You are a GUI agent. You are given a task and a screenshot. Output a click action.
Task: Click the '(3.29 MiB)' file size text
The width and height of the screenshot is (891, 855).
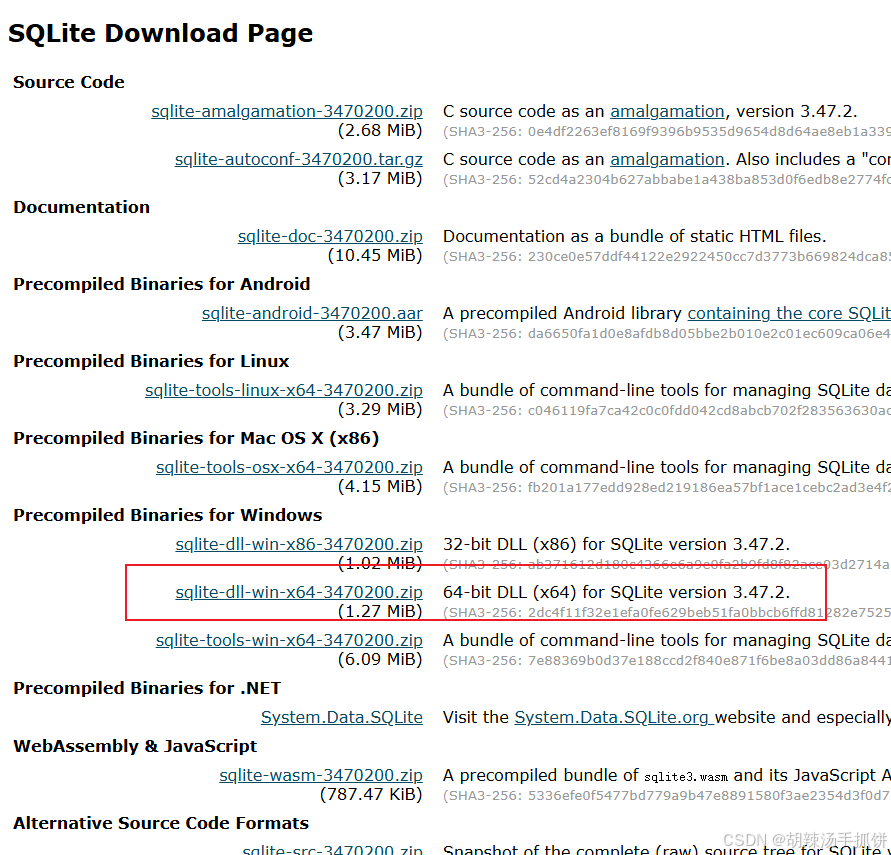click(380, 410)
